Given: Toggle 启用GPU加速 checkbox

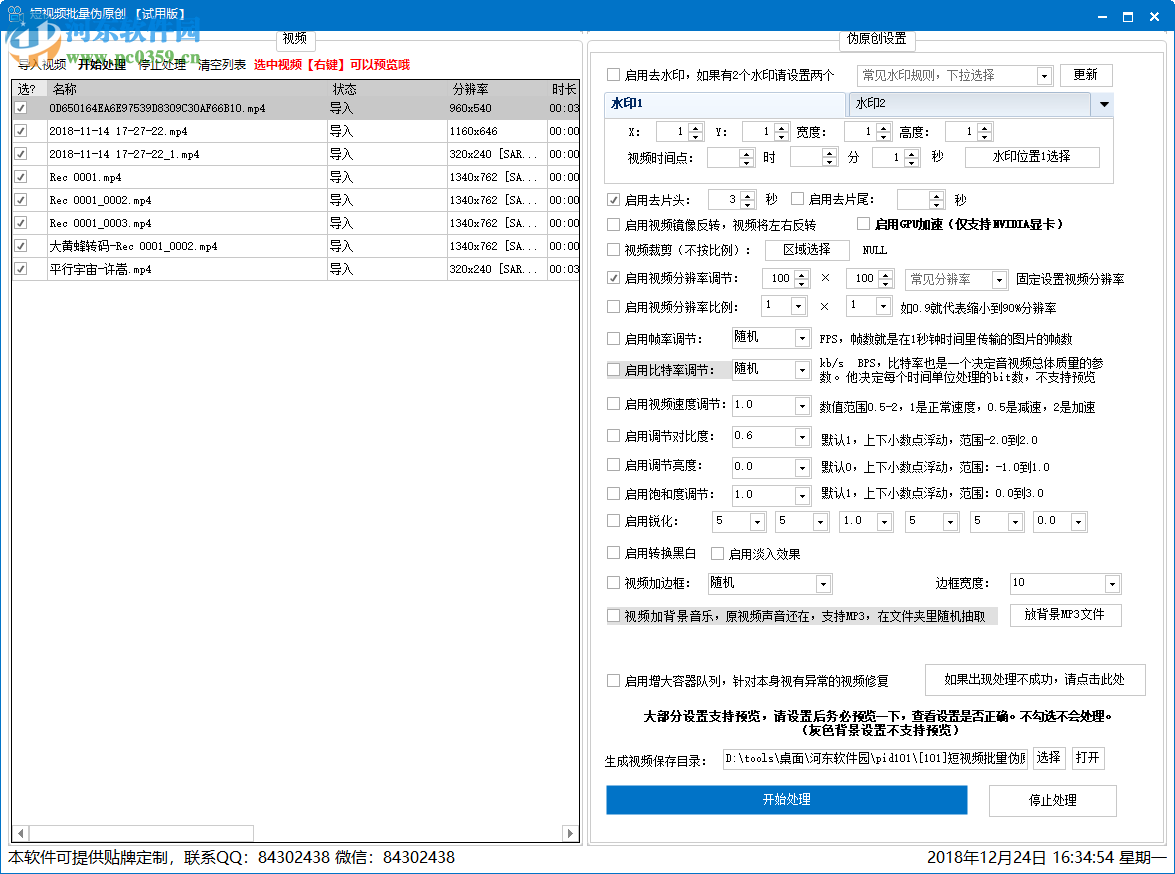Looking at the screenshot, I should tap(864, 224).
